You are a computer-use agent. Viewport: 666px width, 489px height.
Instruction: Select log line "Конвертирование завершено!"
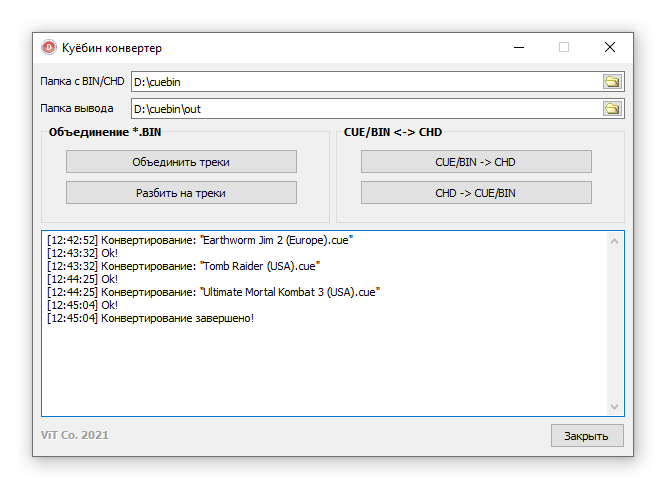point(150,318)
